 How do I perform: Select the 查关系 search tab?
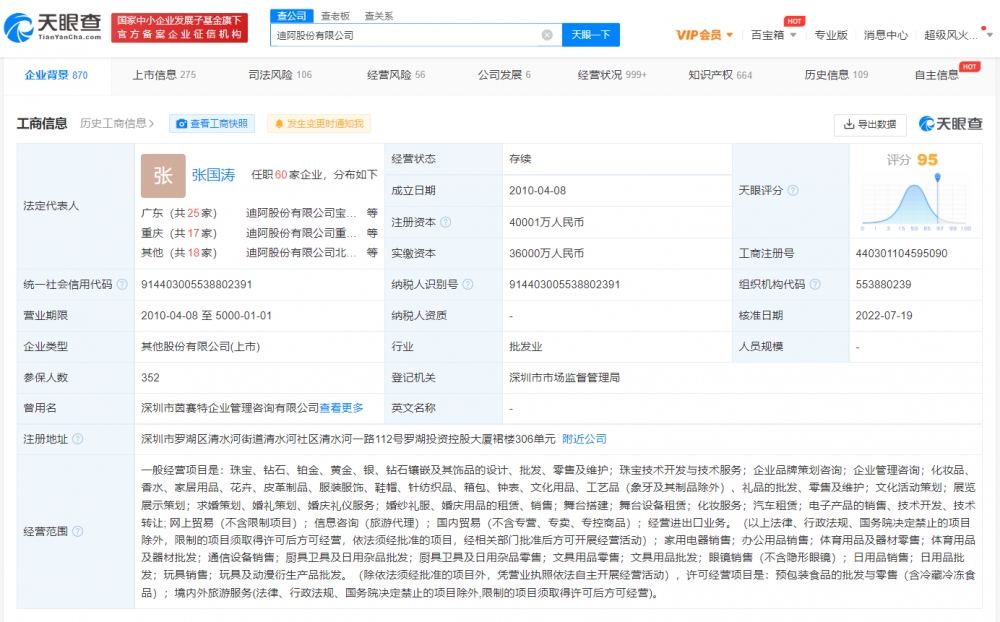(379, 16)
